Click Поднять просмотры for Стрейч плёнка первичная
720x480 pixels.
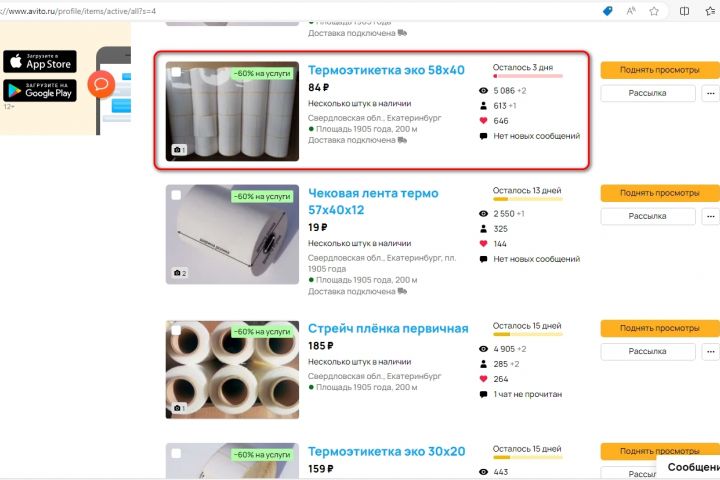click(x=660, y=328)
